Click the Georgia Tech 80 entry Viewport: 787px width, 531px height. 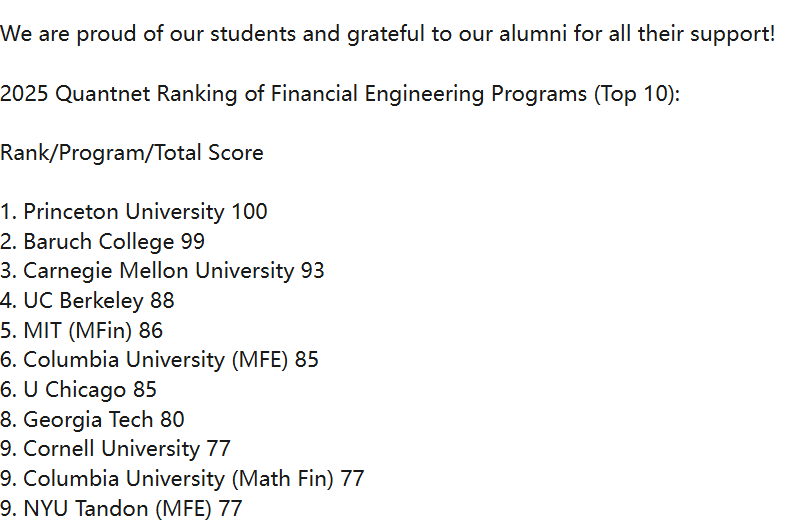(x=92, y=419)
